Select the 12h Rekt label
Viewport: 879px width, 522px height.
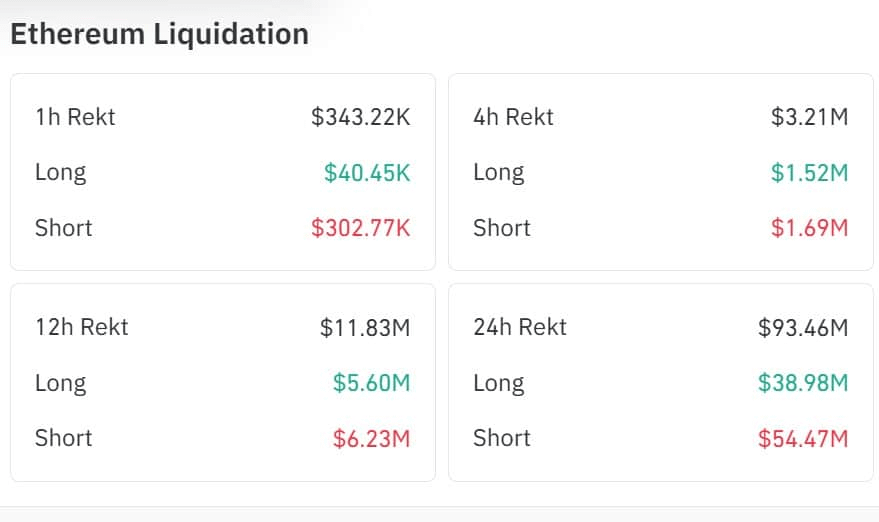[x=81, y=327]
